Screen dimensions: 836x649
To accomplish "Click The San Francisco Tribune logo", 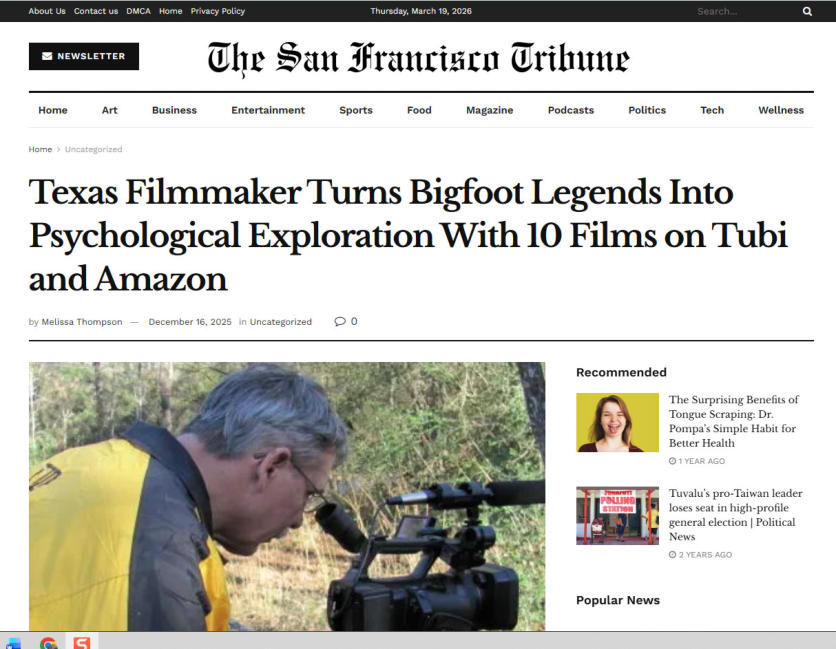I will click(419, 58).
